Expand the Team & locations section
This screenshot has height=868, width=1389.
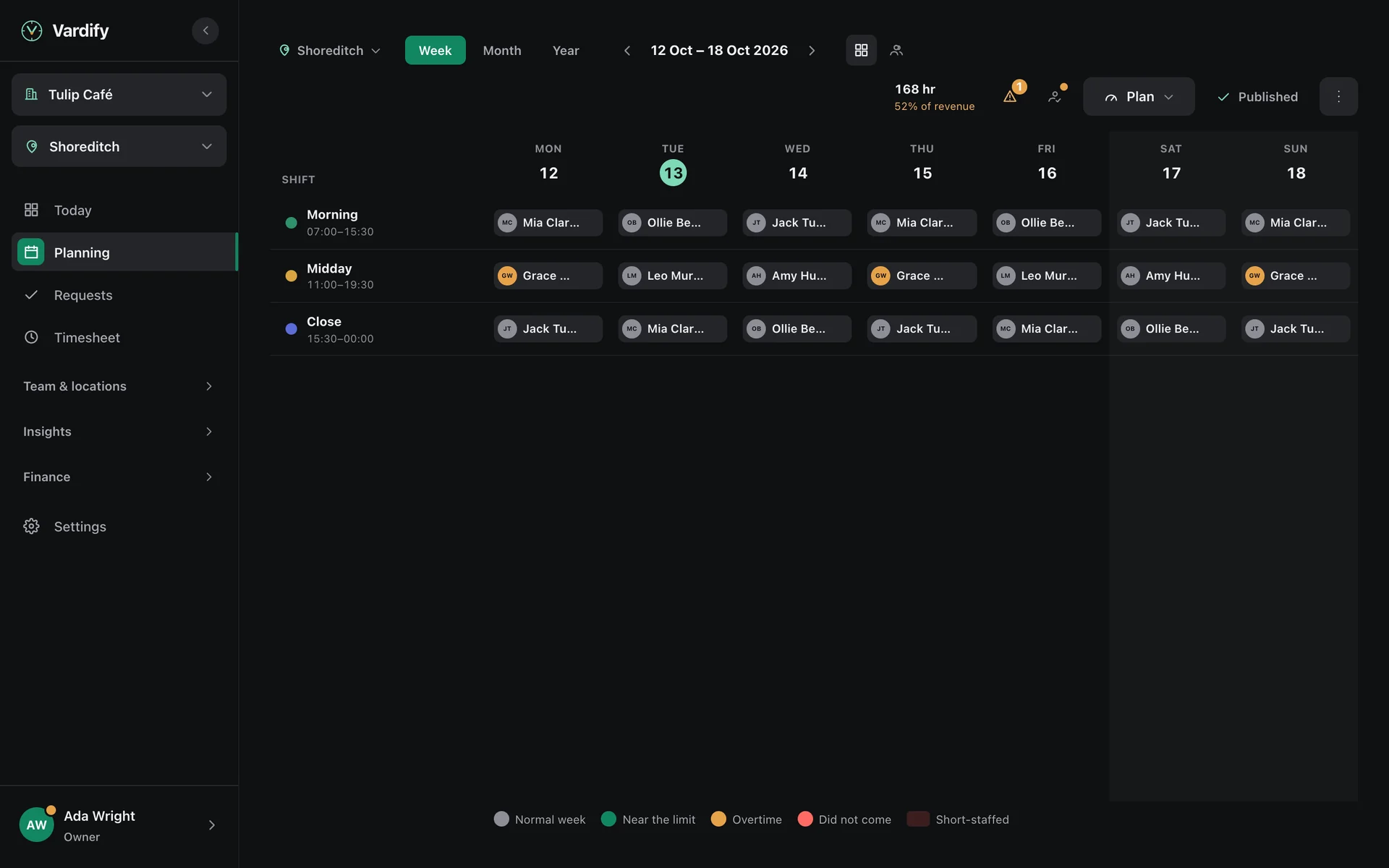[119, 386]
